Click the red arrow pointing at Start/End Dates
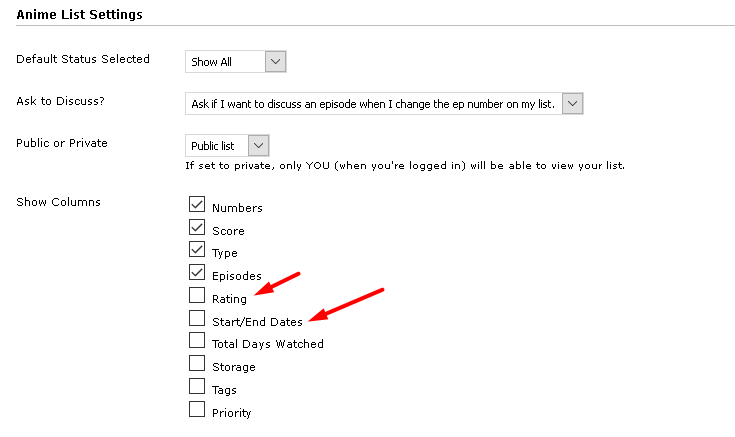This screenshot has height=437, width=735. tap(346, 305)
